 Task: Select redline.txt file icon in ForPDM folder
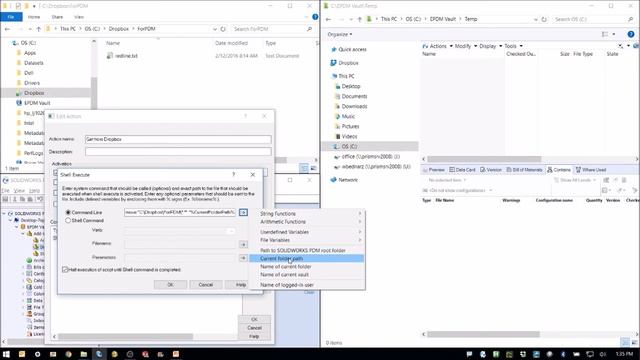pyautogui.click(x=109, y=56)
